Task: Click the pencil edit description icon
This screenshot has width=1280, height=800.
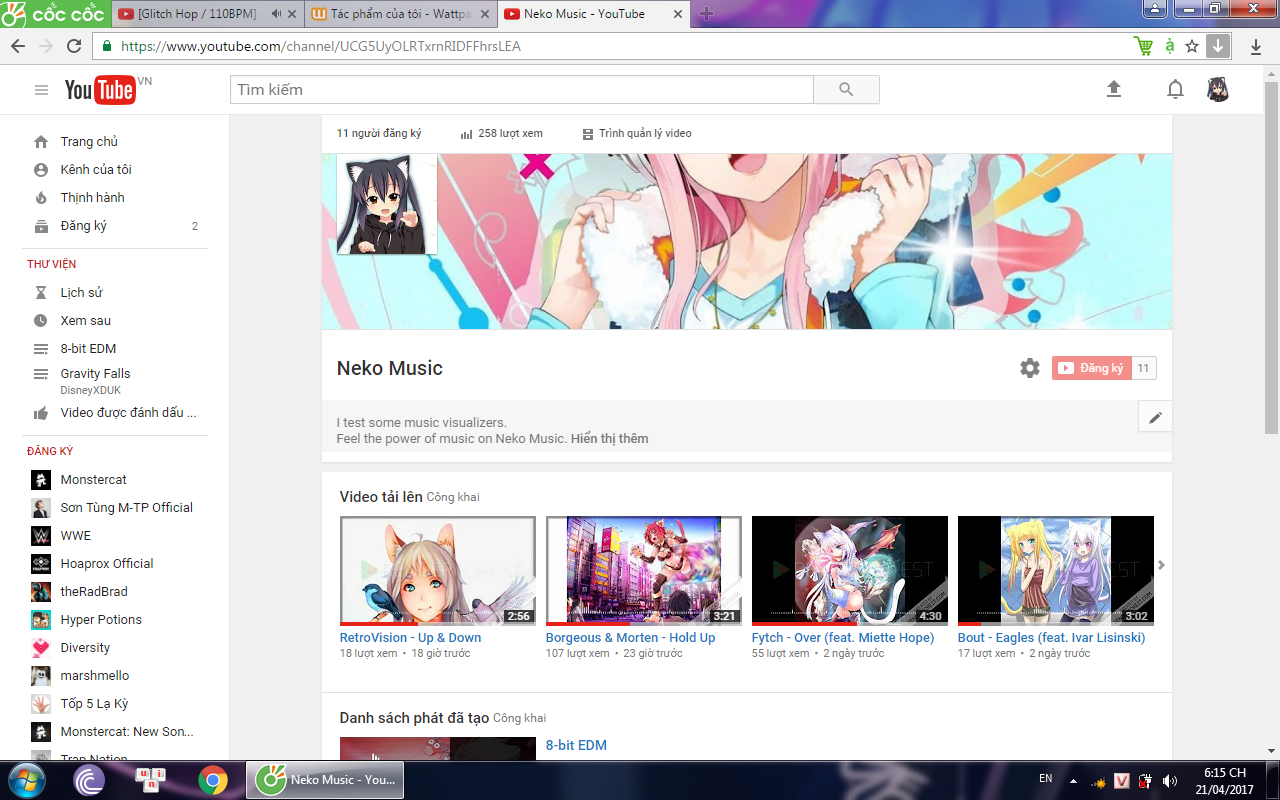Action: click(1155, 417)
